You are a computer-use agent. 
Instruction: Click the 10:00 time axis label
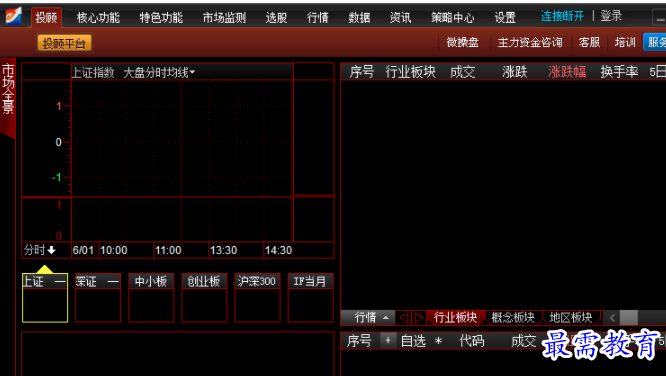[114, 250]
